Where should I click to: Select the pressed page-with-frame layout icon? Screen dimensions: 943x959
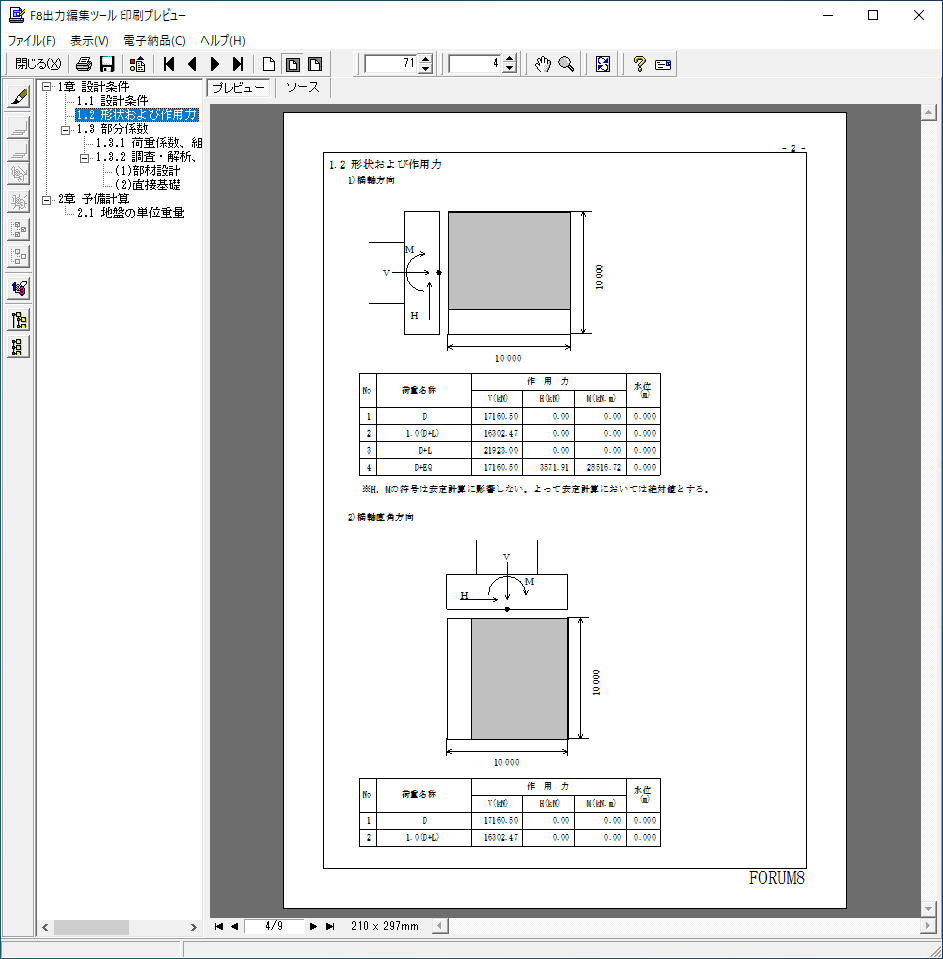pos(293,64)
